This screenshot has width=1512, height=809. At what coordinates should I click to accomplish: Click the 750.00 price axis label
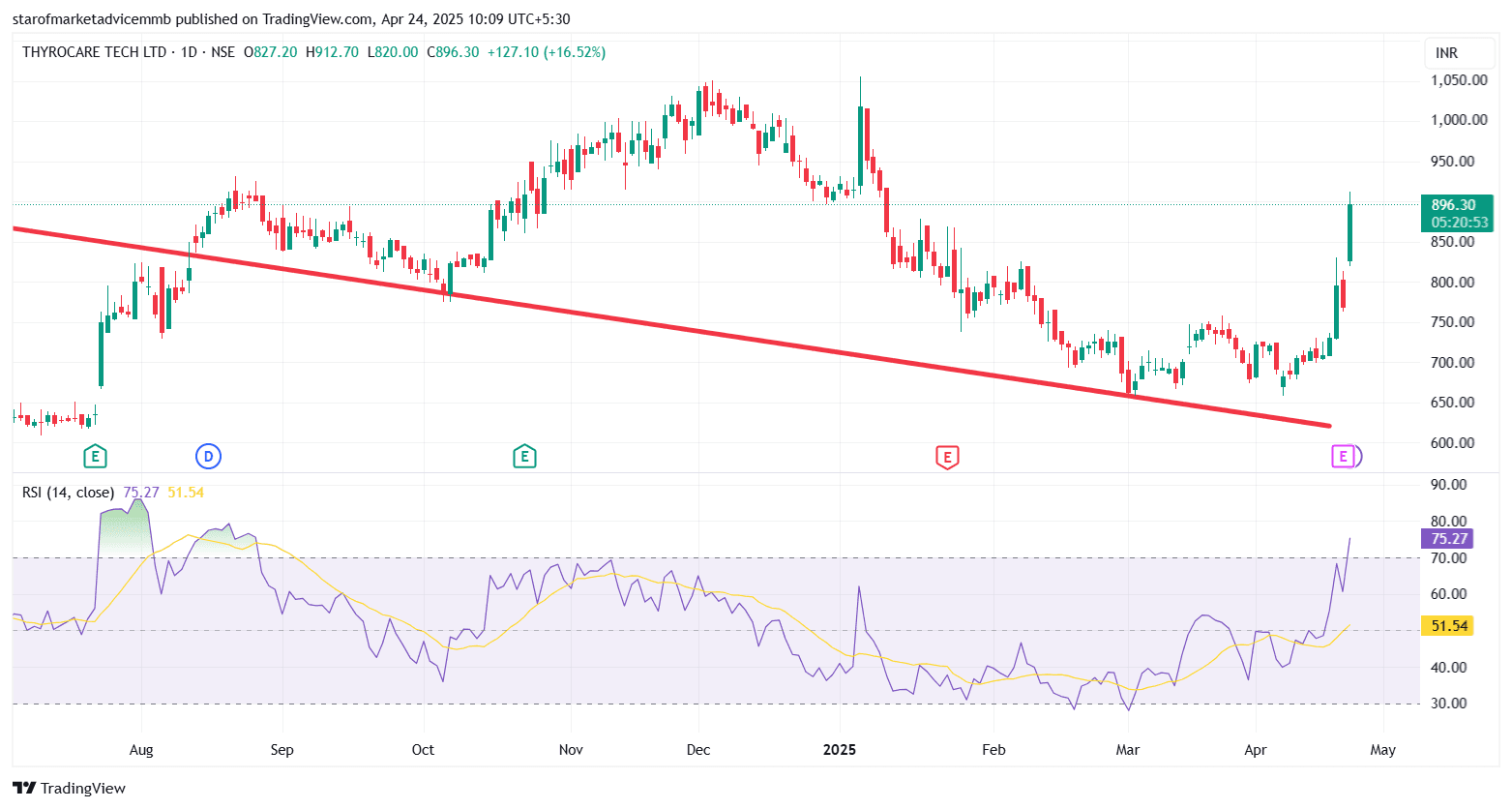(1453, 322)
